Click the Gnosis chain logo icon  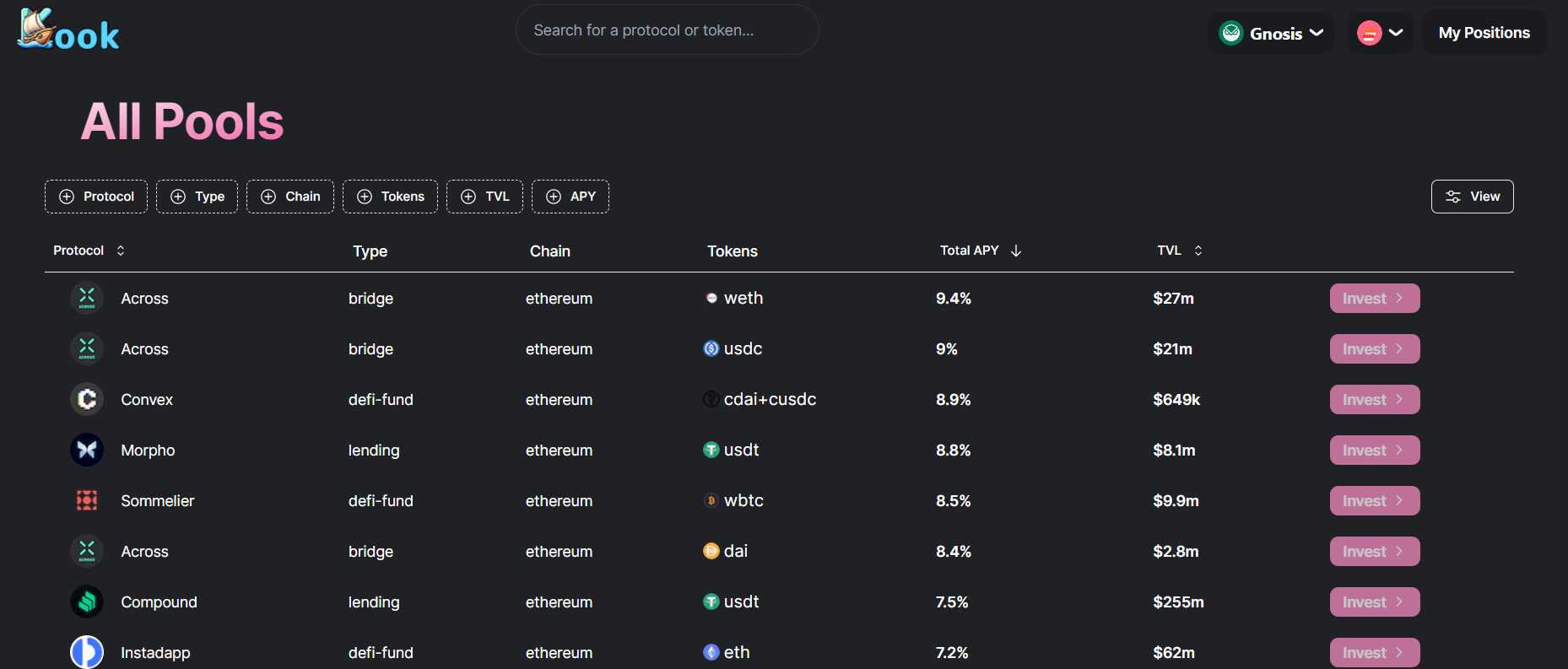point(1231,33)
